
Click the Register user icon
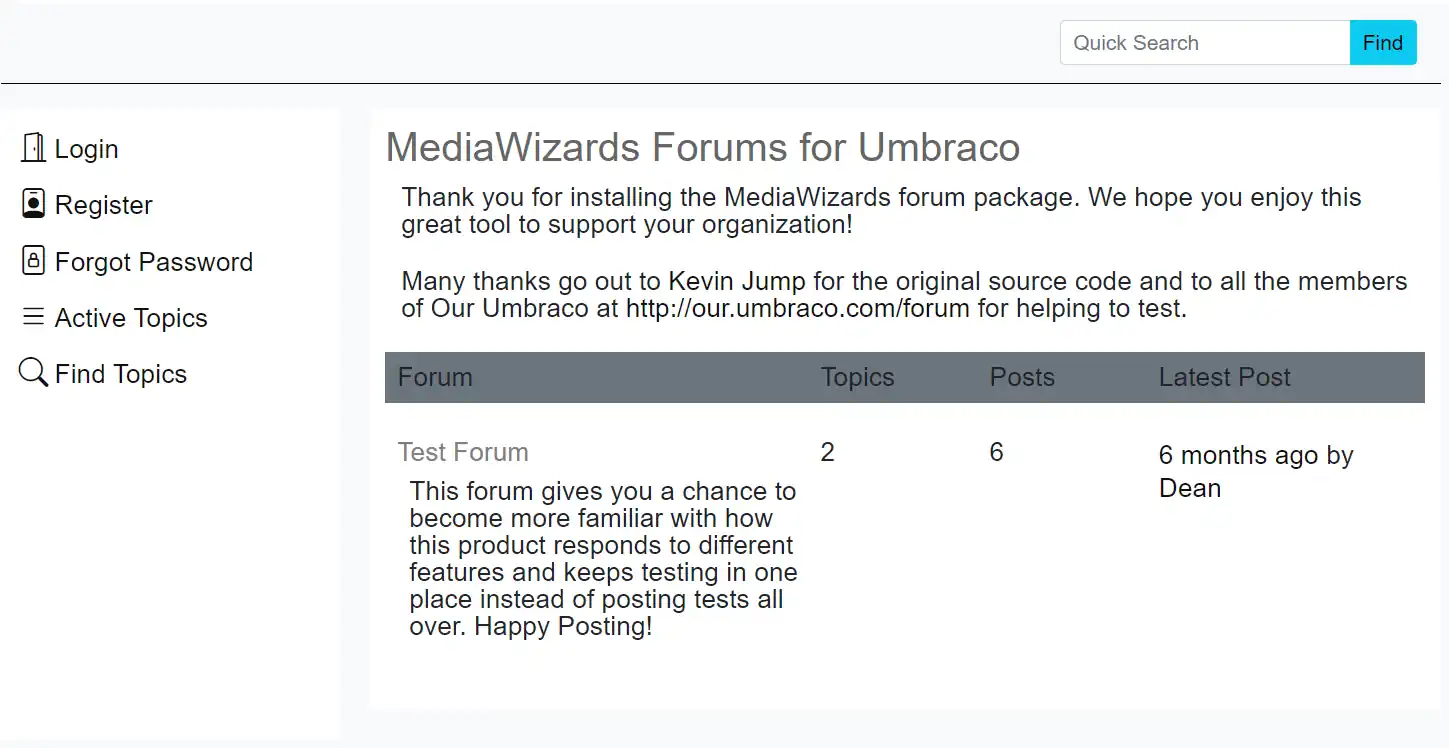point(32,203)
